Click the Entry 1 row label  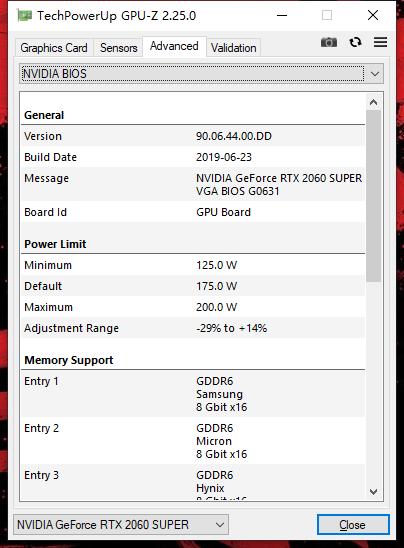tap(41, 381)
